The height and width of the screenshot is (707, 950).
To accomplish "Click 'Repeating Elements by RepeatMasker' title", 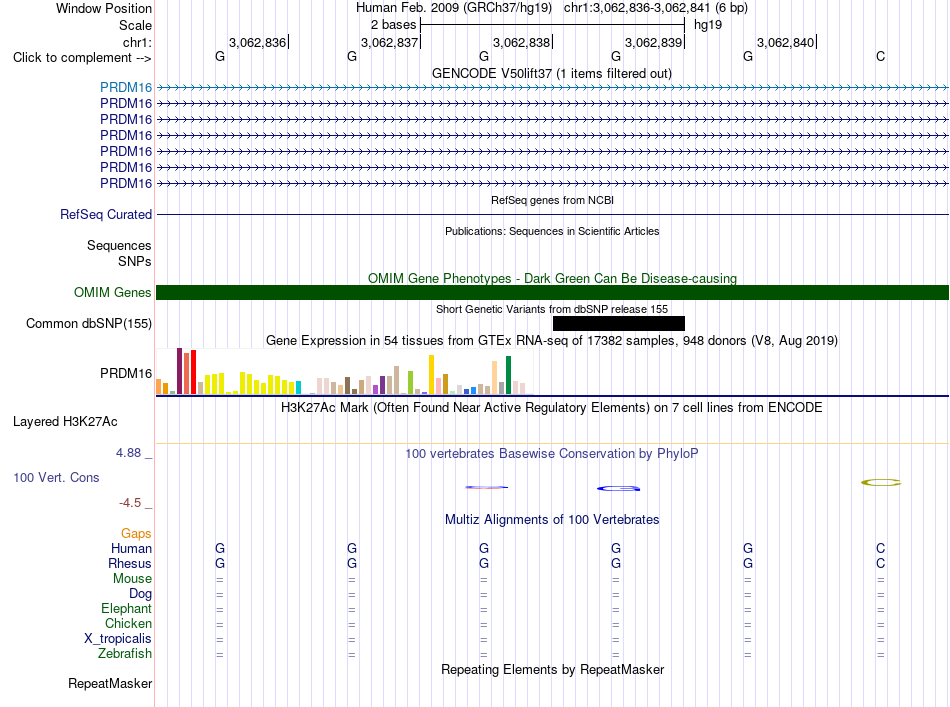I will click(552, 669).
